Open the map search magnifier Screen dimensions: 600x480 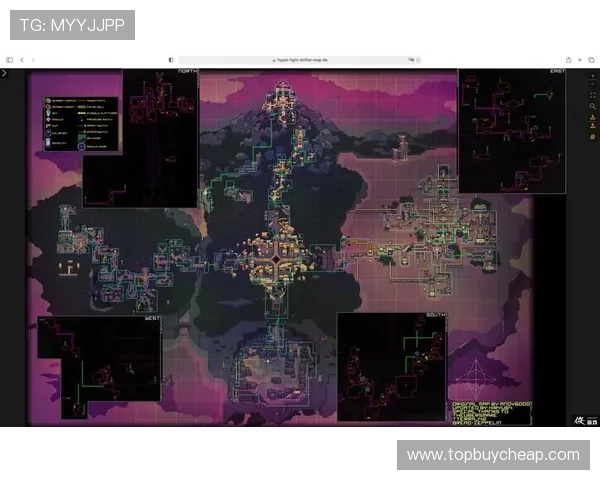[x=592, y=107]
